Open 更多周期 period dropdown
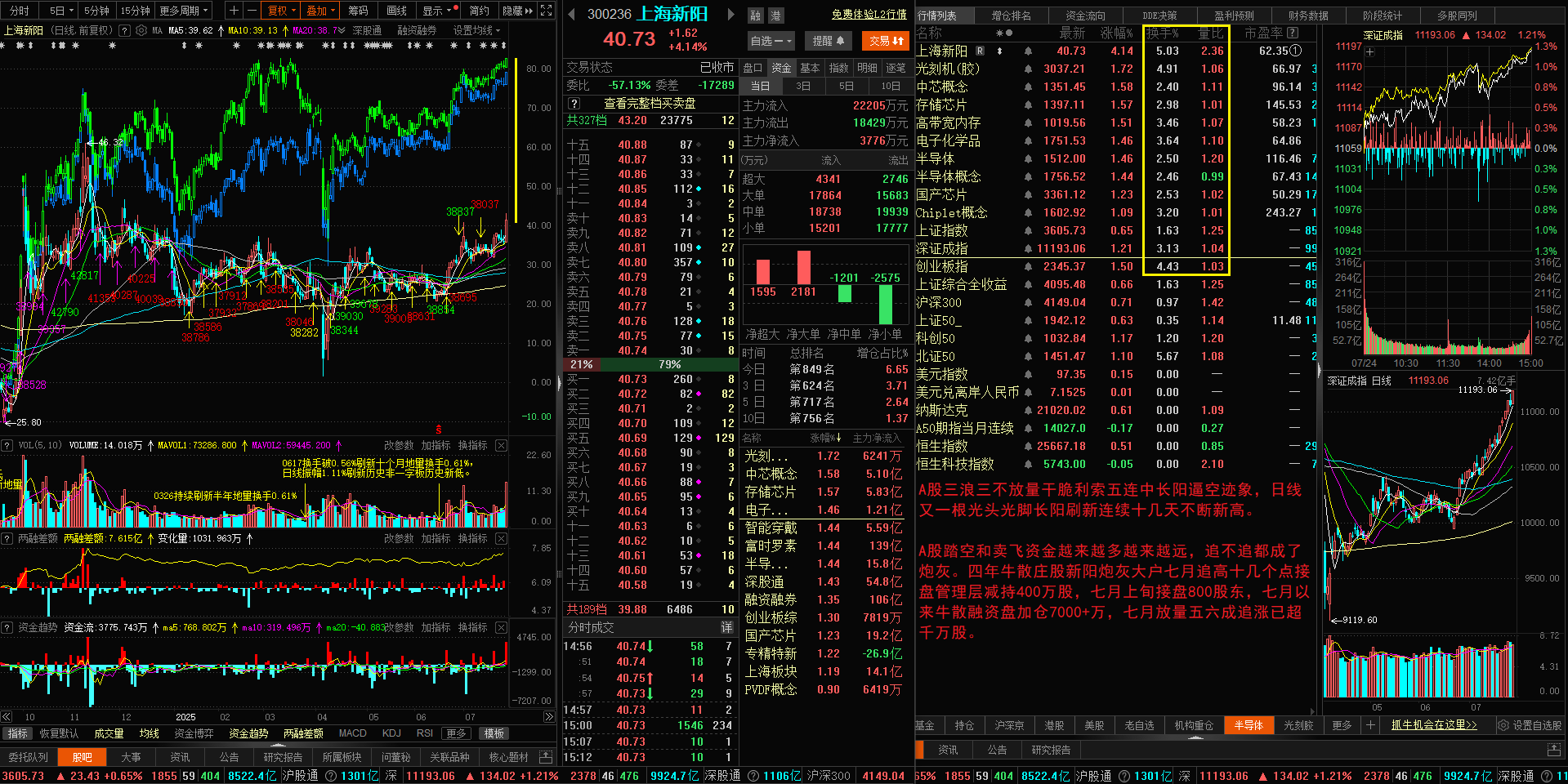The width and height of the screenshot is (1568, 784). click(184, 11)
